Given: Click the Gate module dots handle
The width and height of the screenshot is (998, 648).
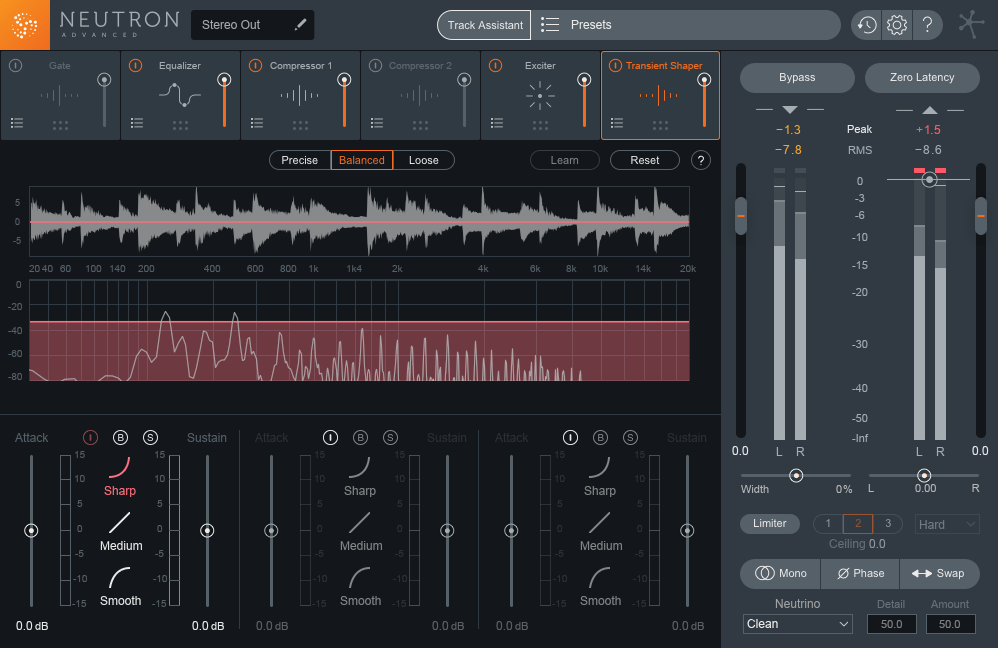Looking at the screenshot, I should [60, 125].
